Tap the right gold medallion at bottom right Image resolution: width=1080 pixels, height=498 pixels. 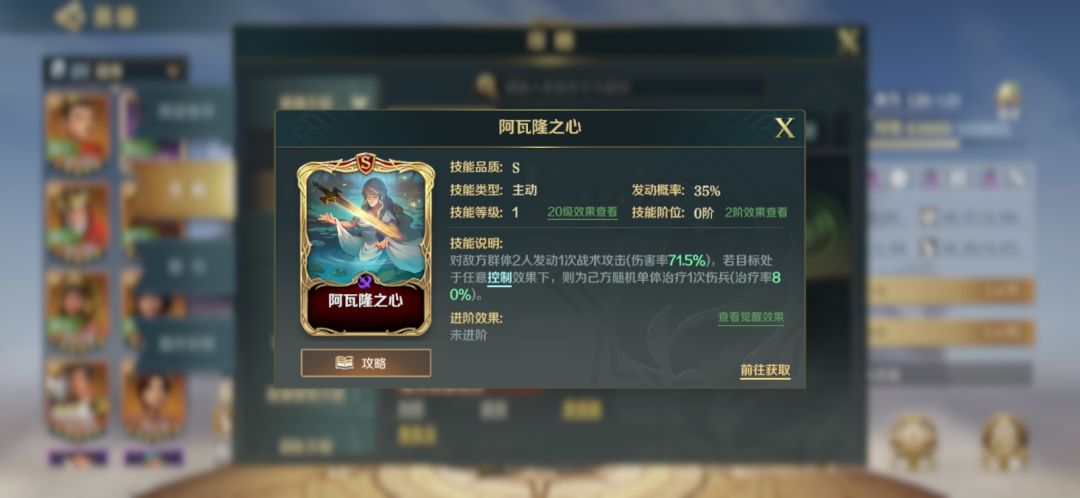(1005, 441)
